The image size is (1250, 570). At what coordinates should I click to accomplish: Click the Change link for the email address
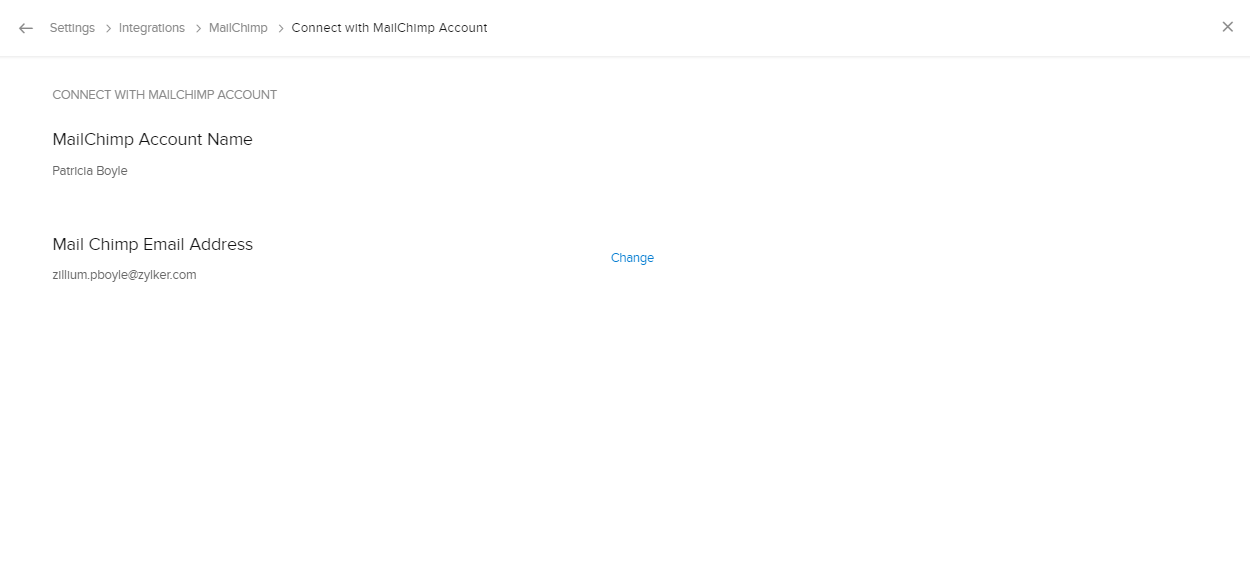coord(632,258)
